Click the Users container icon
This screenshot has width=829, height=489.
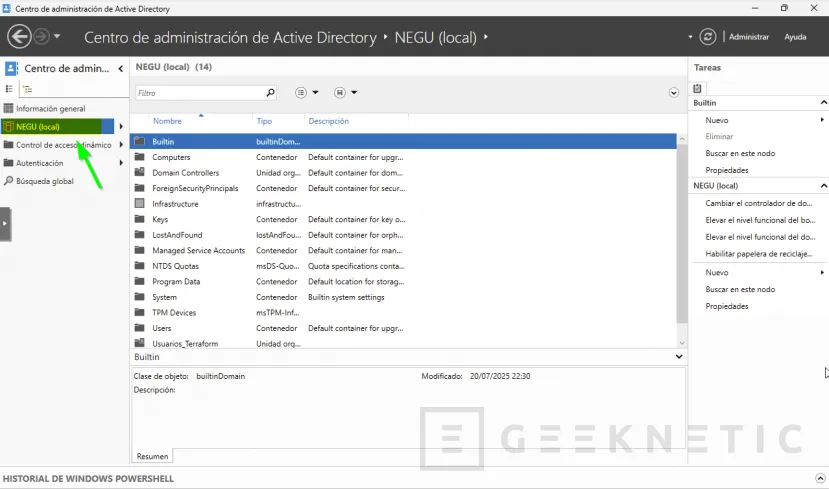click(x=140, y=328)
